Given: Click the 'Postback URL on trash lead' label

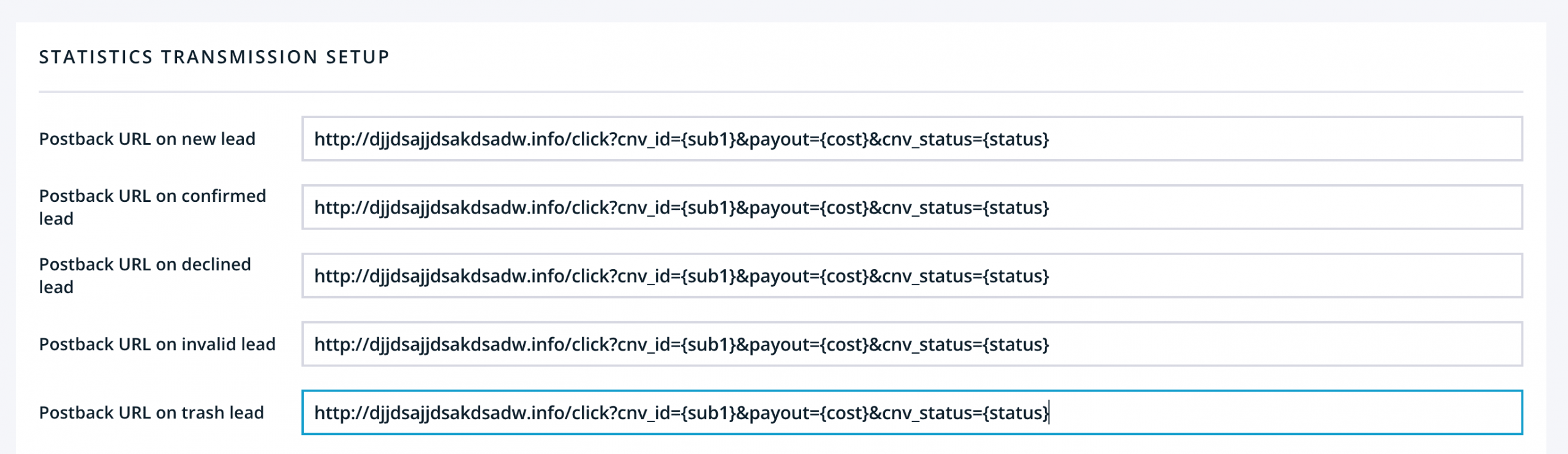Looking at the screenshot, I should [x=151, y=413].
